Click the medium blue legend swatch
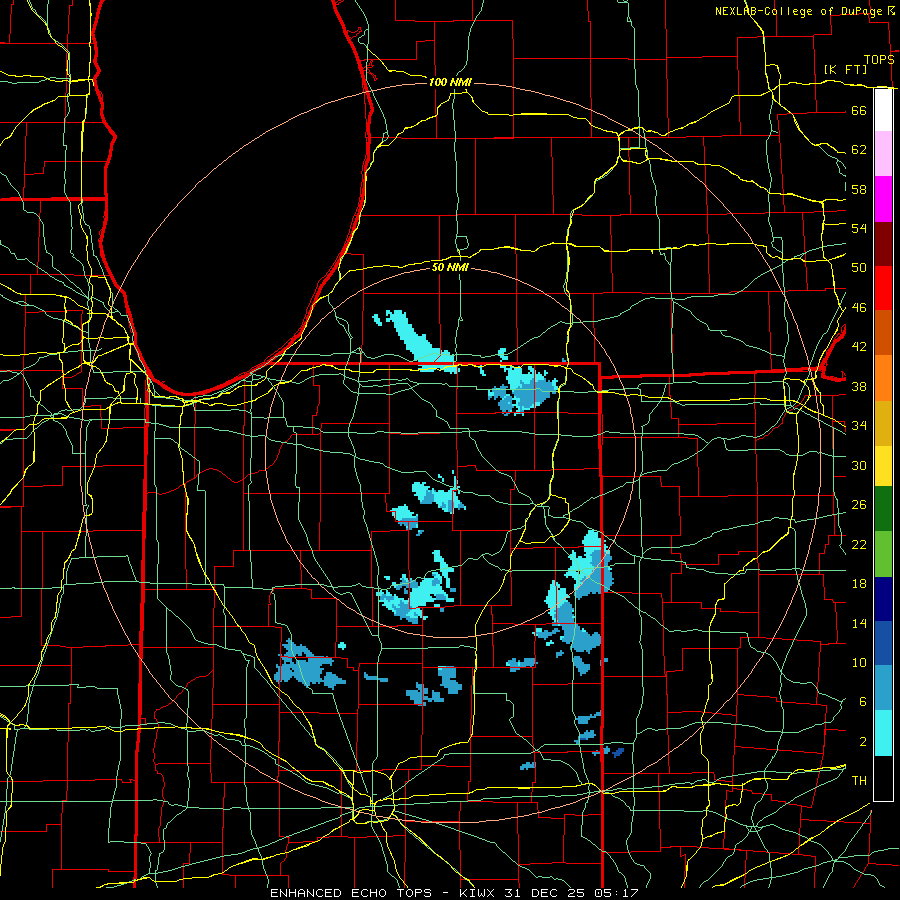Screen dimensions: 900x900 [x=883, y=643]
